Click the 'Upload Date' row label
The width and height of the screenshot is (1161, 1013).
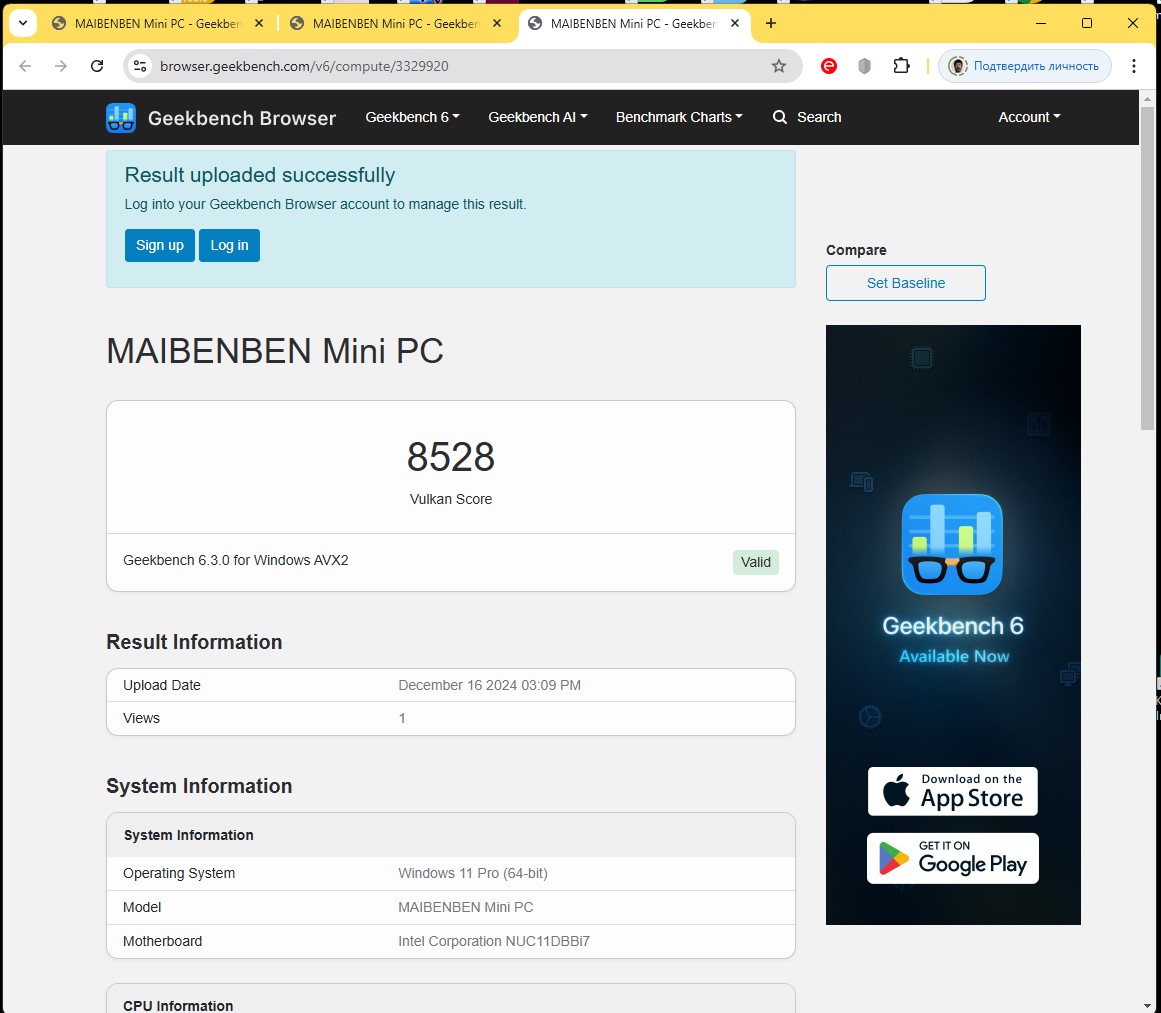point(161,685)
